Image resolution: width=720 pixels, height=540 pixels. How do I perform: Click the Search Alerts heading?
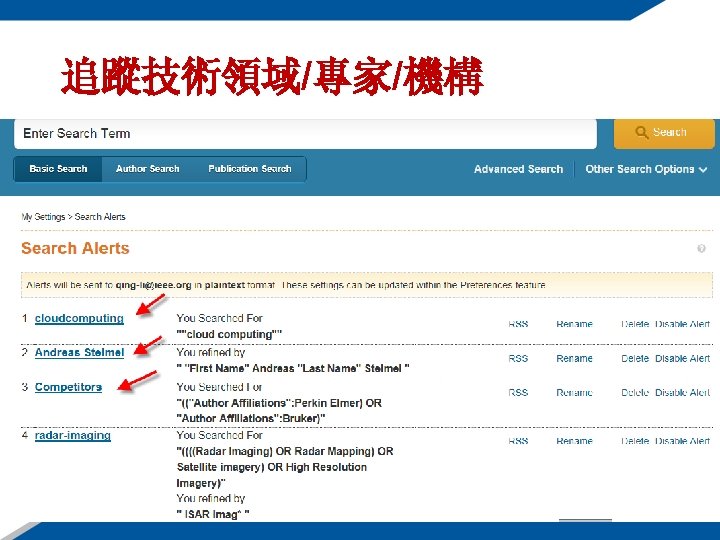coord(75,248)
